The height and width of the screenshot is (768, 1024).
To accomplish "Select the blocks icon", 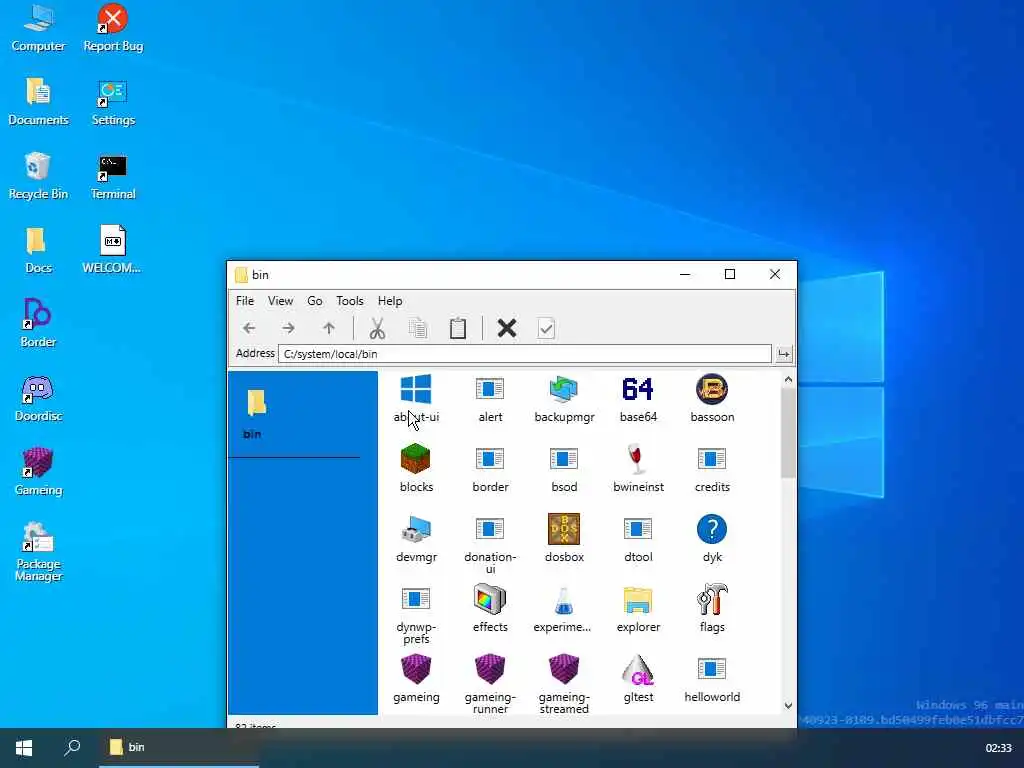I will coord(416,459).
